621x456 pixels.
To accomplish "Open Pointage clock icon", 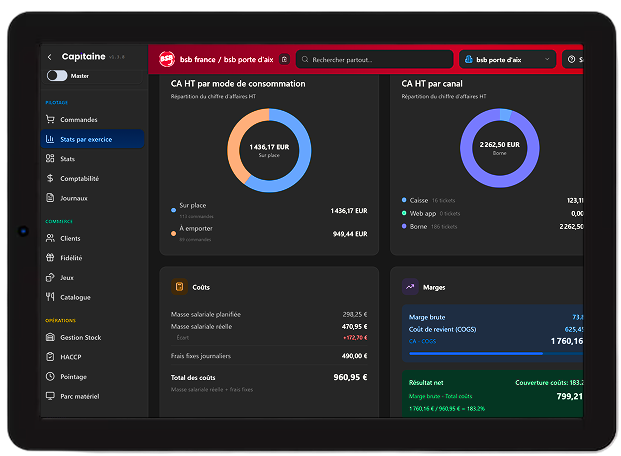I will click(x=50, y=376).
